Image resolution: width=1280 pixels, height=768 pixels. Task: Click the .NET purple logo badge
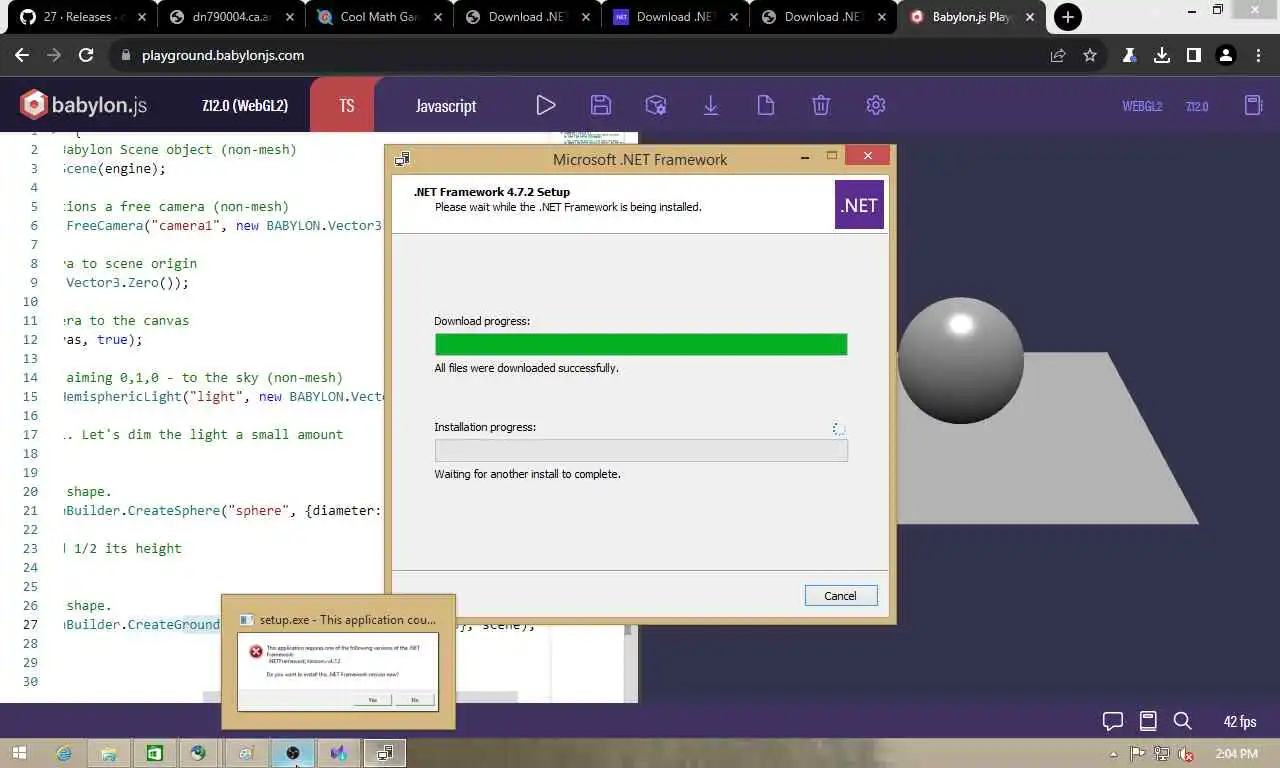859,205
